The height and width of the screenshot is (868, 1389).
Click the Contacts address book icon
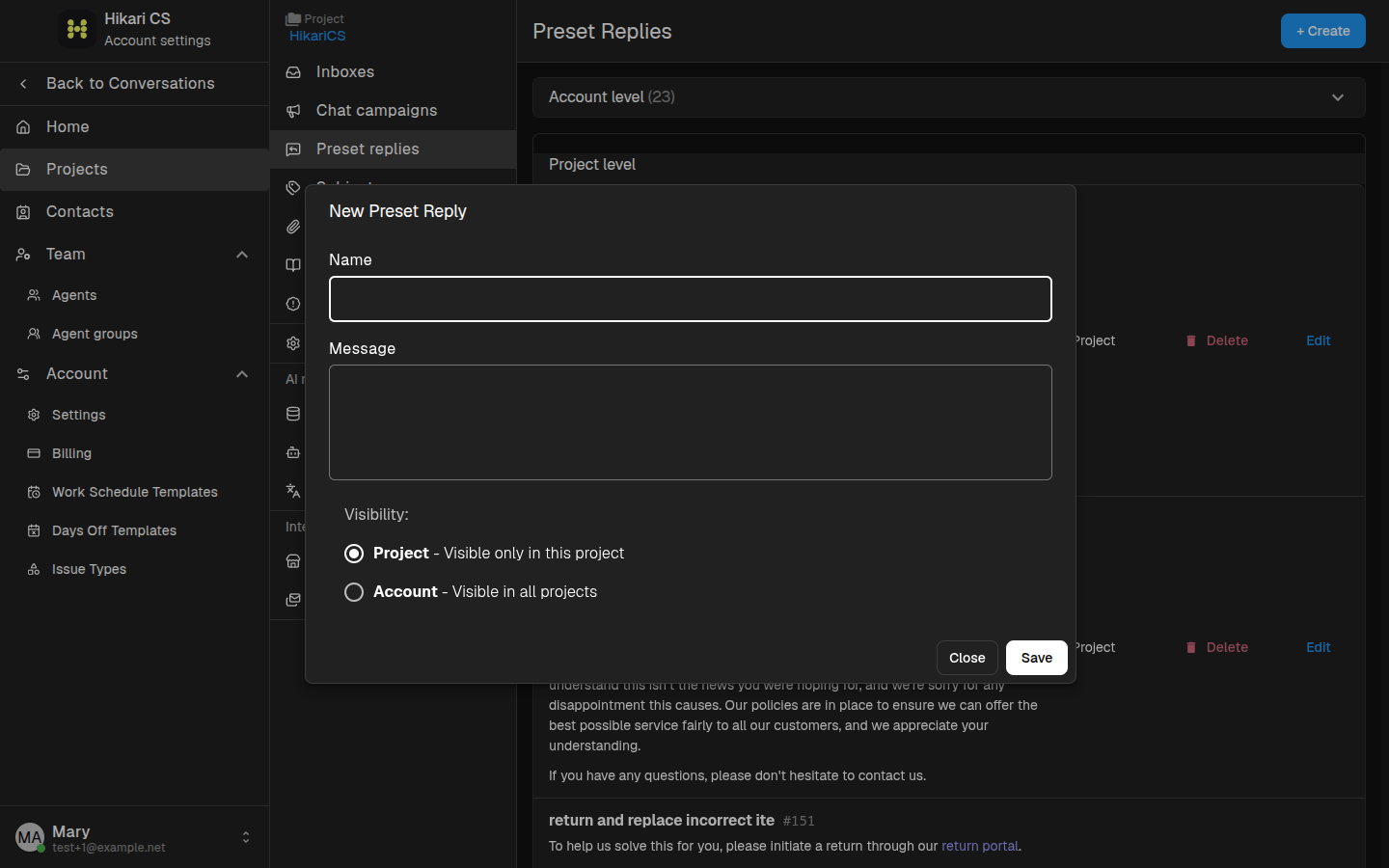coord(23,212)
